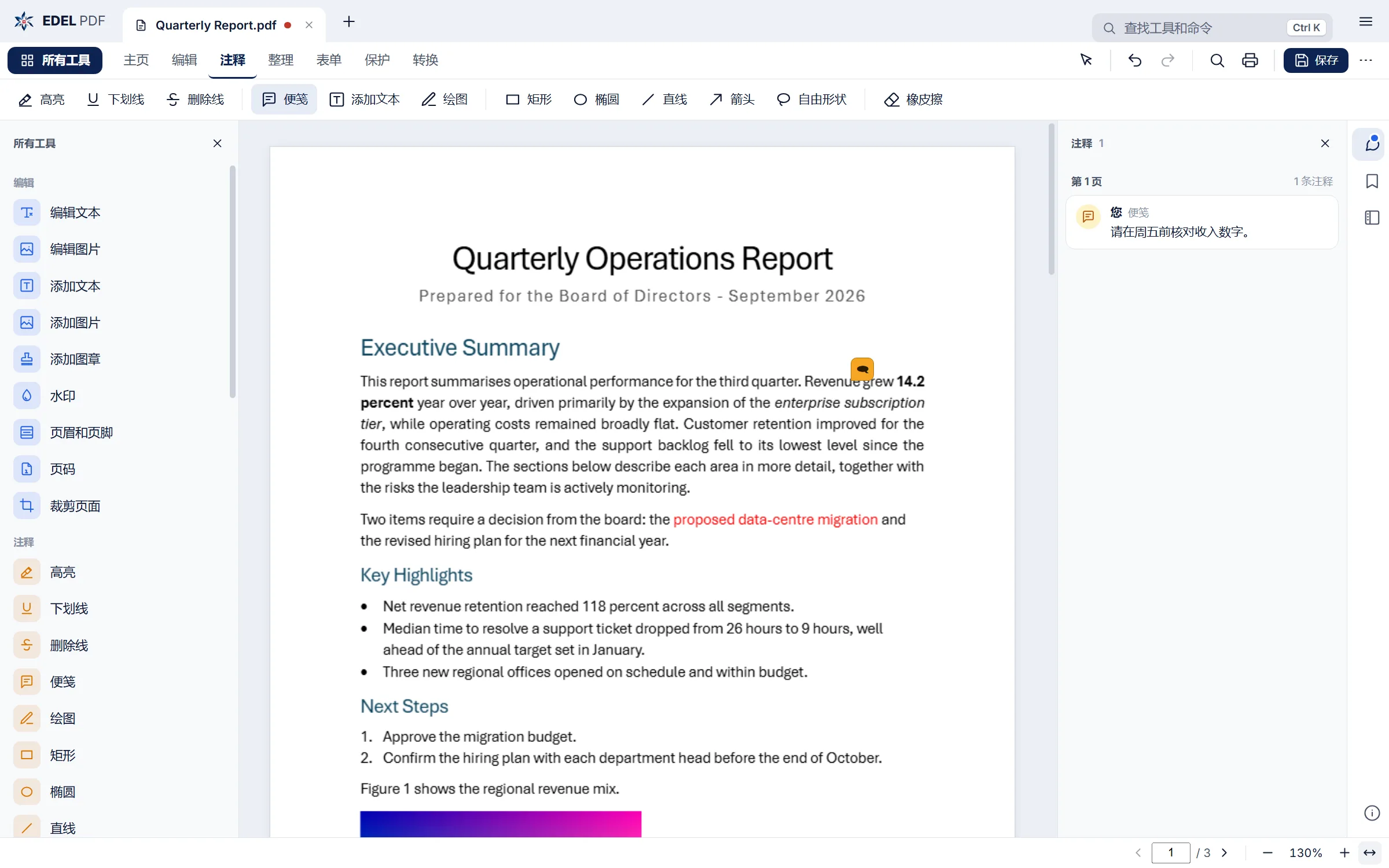Select the Highlight (高亮) tool in annotation toolbar
1389x868 pixels.
click(41, 100)
